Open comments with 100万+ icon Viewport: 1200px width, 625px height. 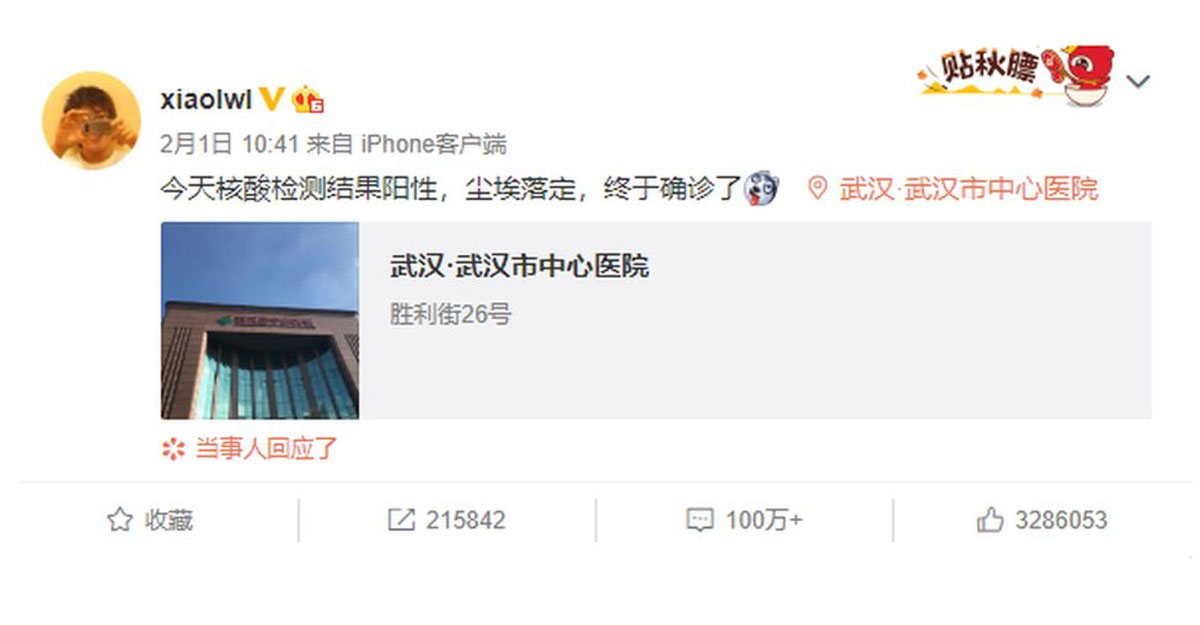pos(744,520)
